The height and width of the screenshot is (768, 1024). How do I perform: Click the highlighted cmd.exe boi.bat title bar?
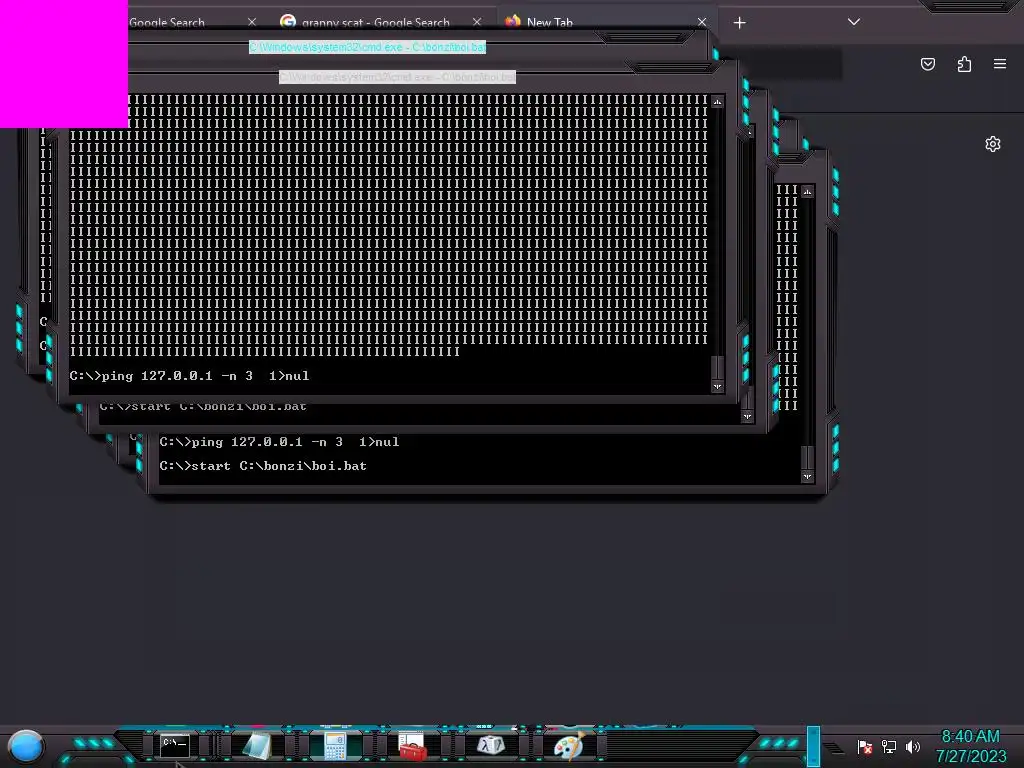click(x=368, y=47)
